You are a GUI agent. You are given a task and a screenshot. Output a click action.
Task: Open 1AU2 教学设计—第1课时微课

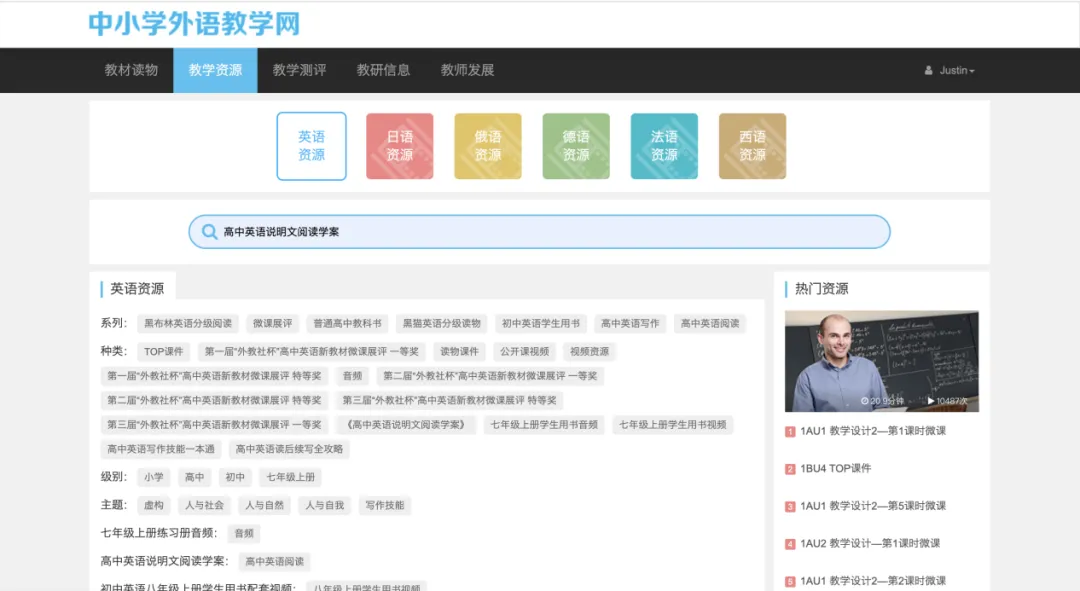pyautogui.click(x=870, y=543)
